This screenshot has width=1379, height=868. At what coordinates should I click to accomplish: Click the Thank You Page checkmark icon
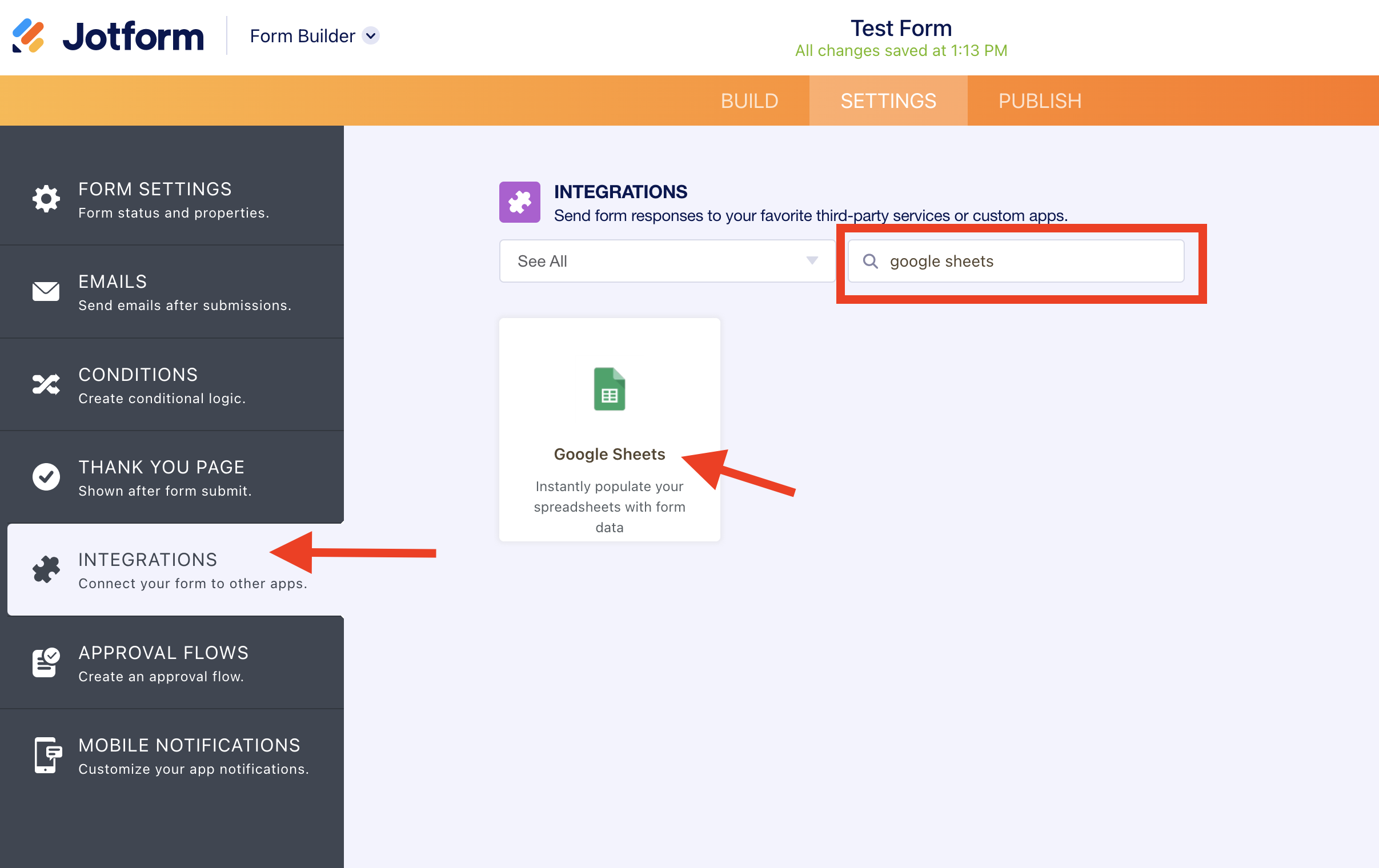46,477
